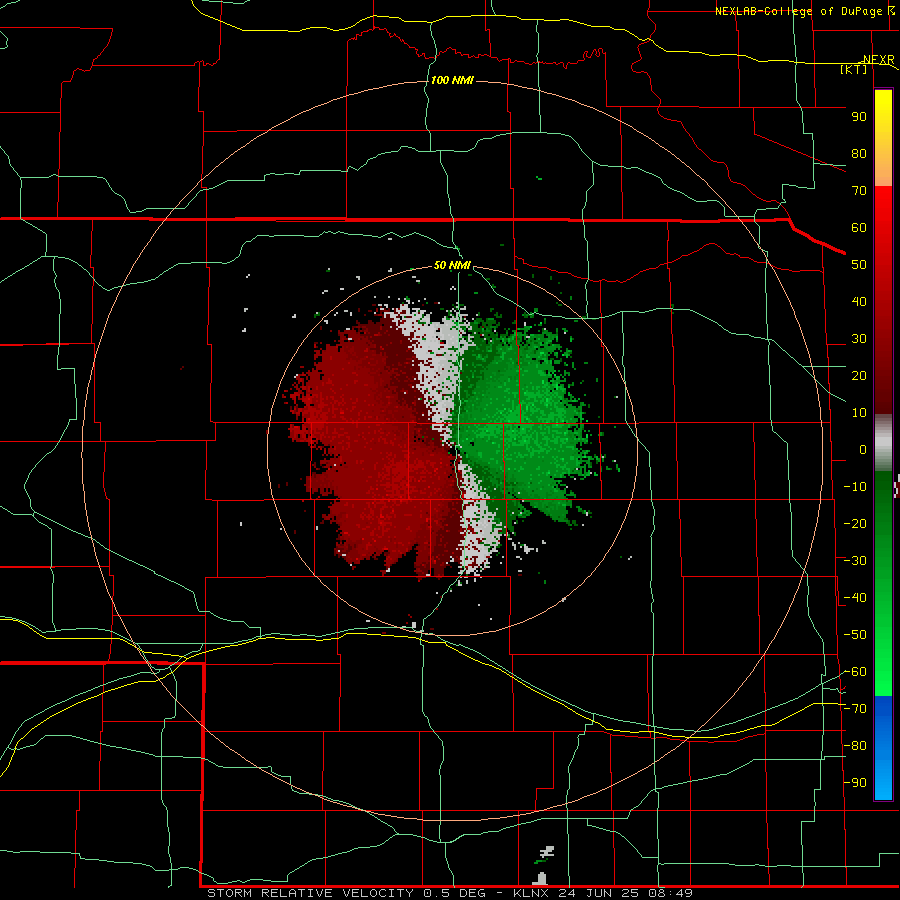900x900 pixels.
Task: Click the dark red band near 20 knots
Action: point(883,375)
